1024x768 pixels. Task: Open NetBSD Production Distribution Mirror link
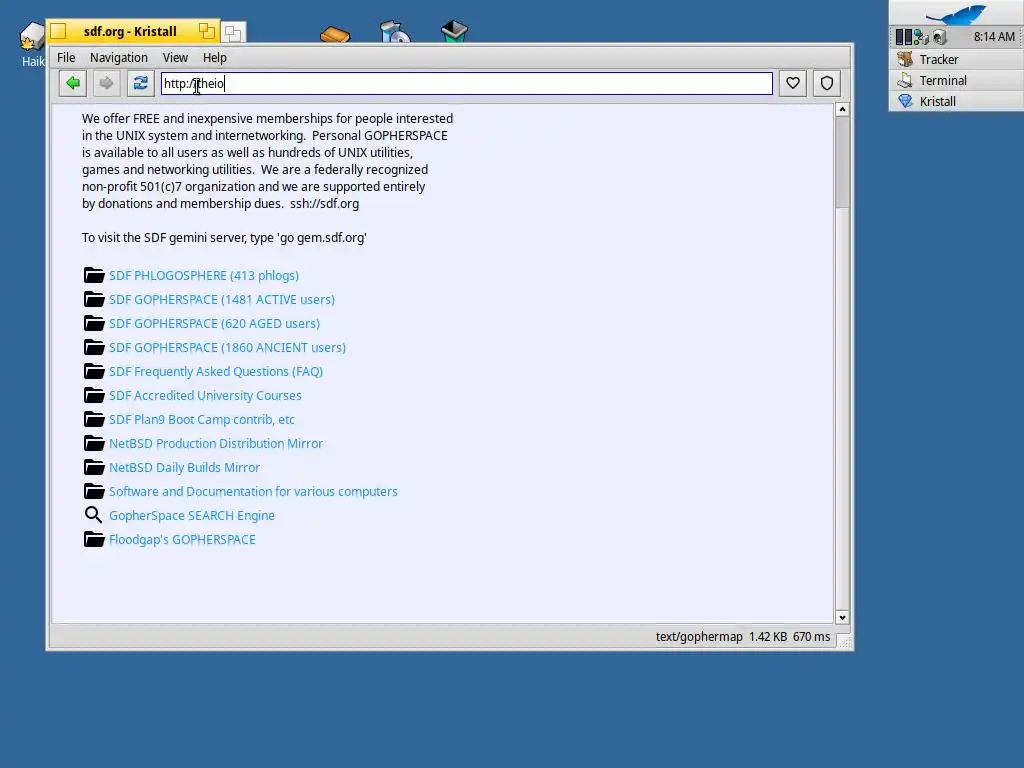coord(216,443)
